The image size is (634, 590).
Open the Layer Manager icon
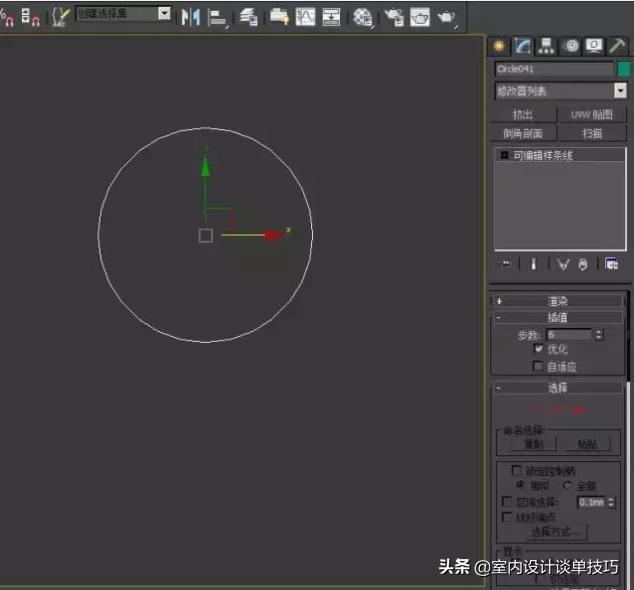[249, 17]
